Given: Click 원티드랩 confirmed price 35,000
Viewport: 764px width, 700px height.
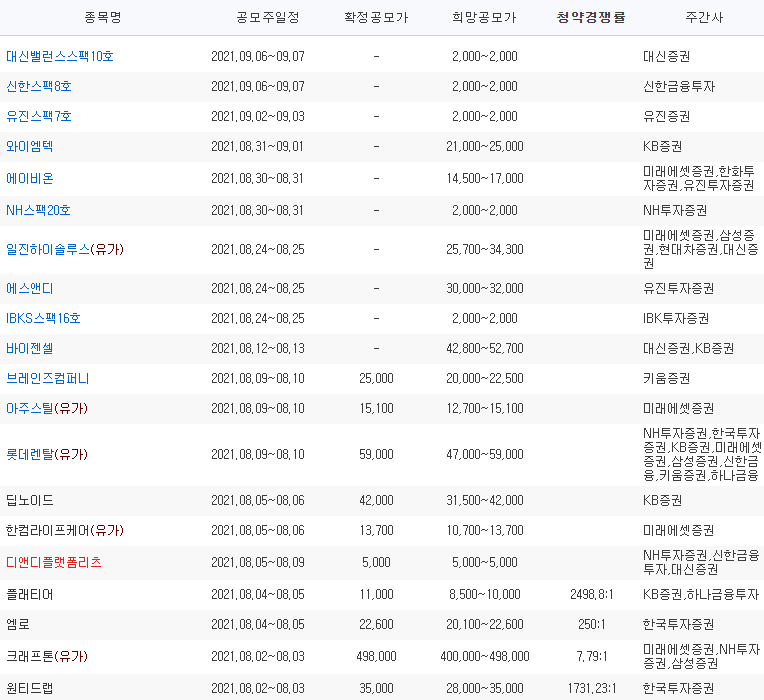Looking at the screenshot, I should click(376, 689).
